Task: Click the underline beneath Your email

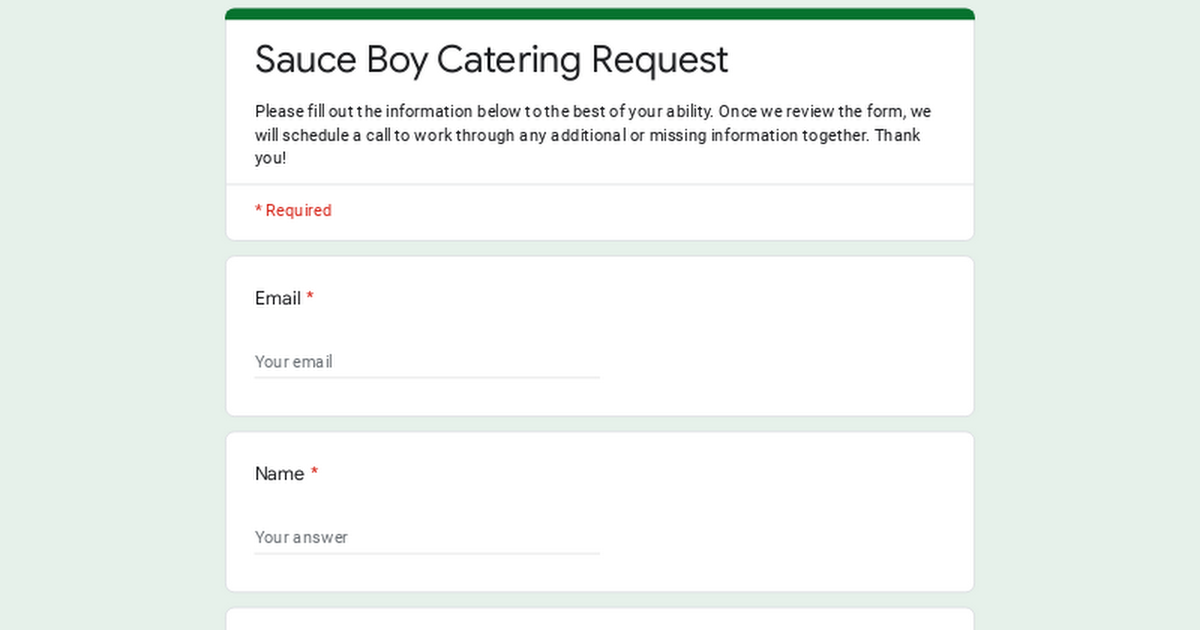Action: (x=427, y=377)
